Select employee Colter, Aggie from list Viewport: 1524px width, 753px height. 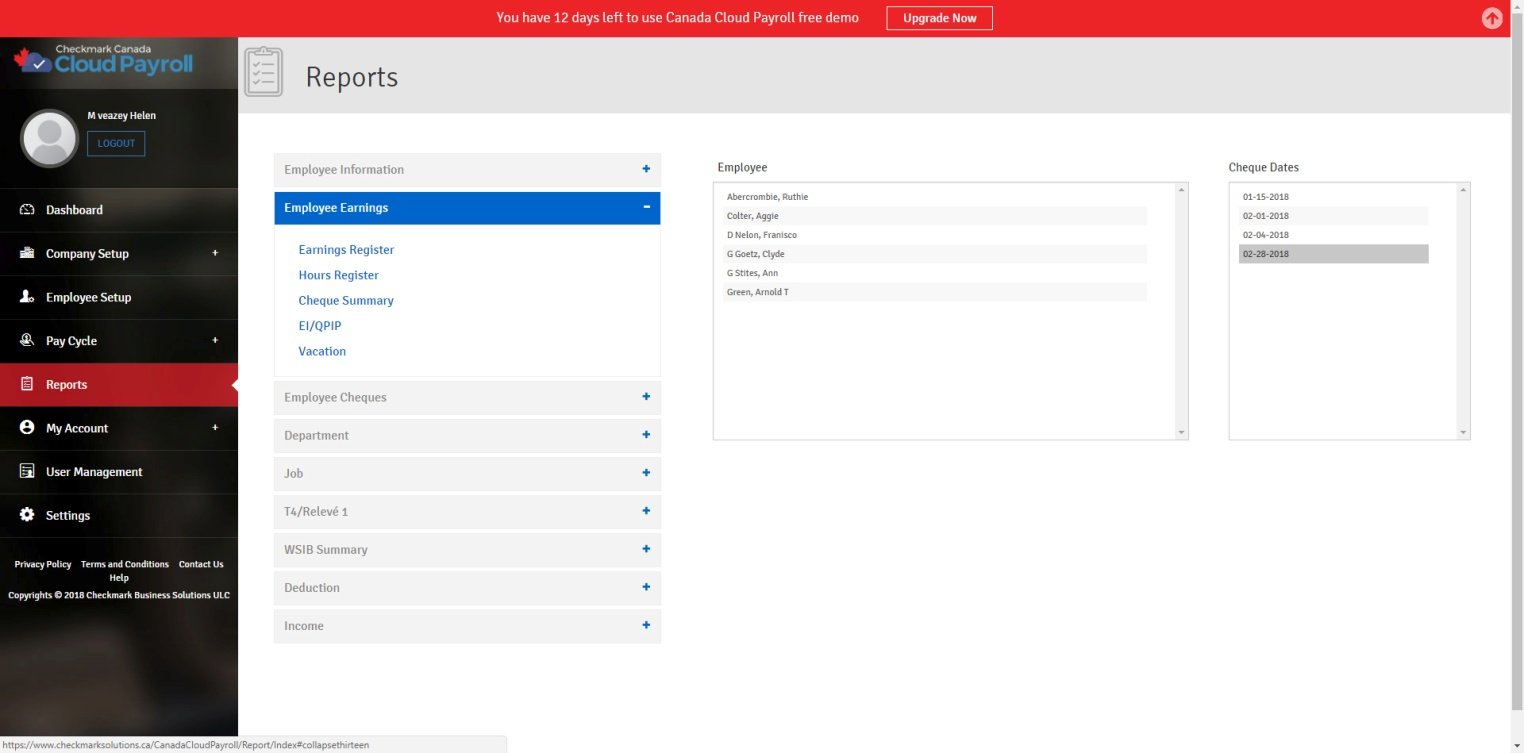[x=752, y=216]
